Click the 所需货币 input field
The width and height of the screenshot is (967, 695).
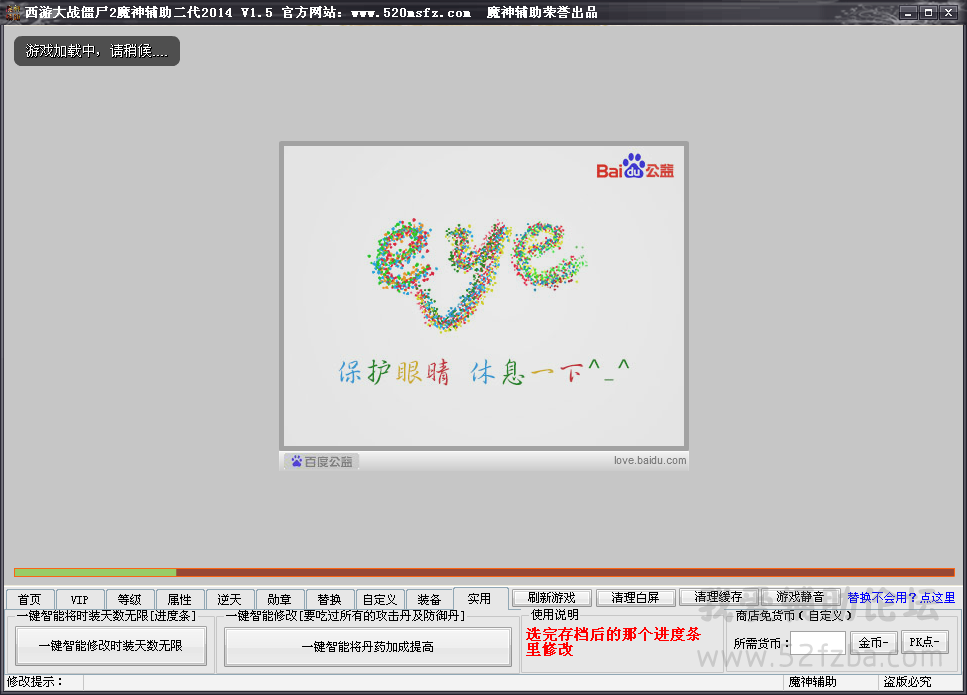tap(817, 643)
